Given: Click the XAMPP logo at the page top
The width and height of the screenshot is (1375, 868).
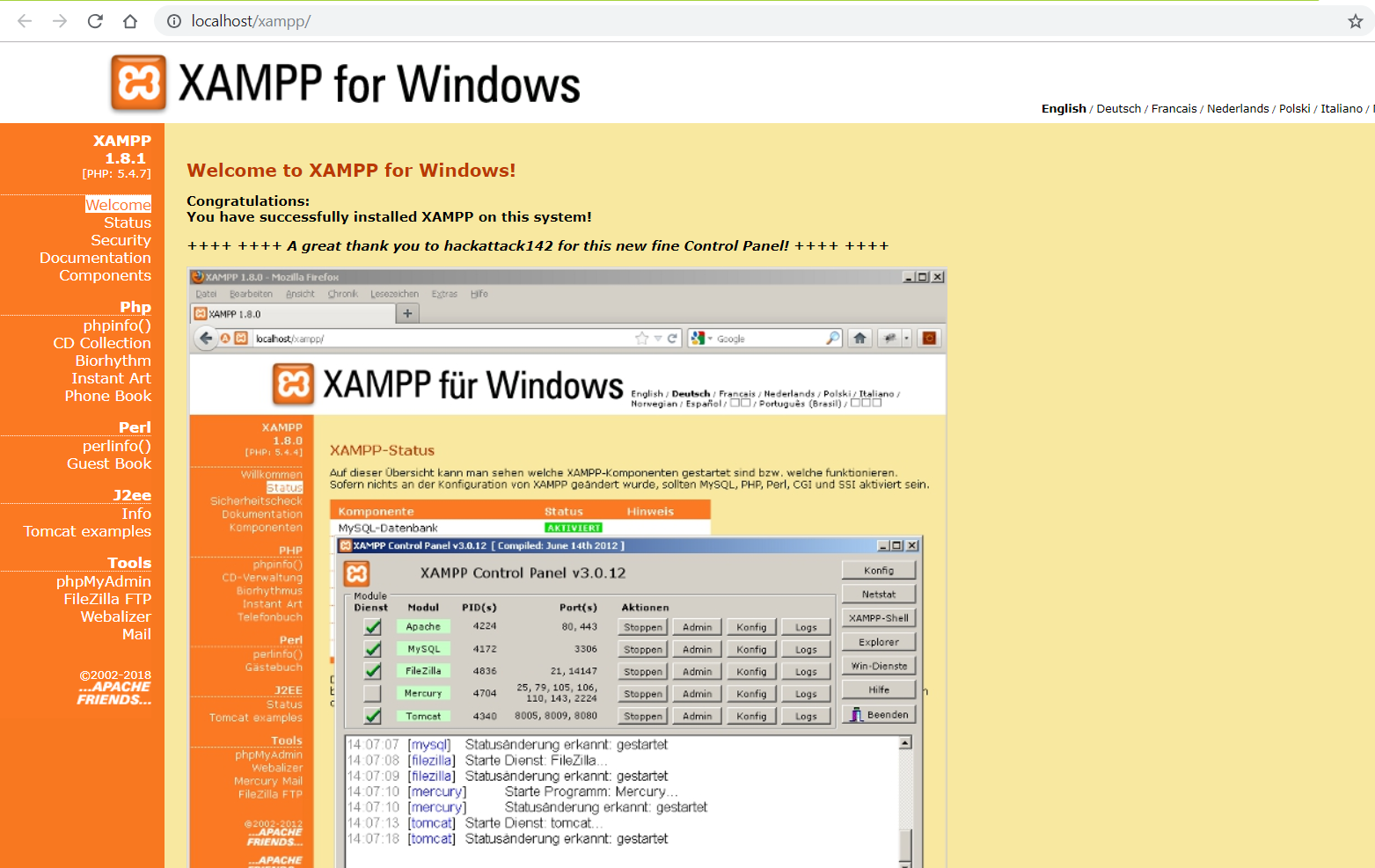Looking at the screenshot, I should point(136,82).
